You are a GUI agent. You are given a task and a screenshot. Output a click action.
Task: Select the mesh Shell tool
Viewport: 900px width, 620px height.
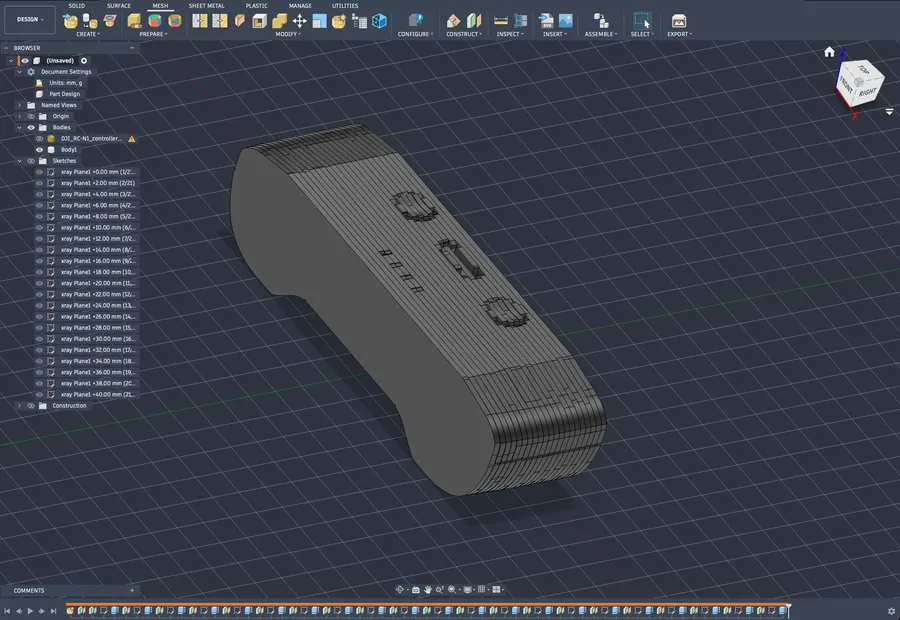point(259,21)
